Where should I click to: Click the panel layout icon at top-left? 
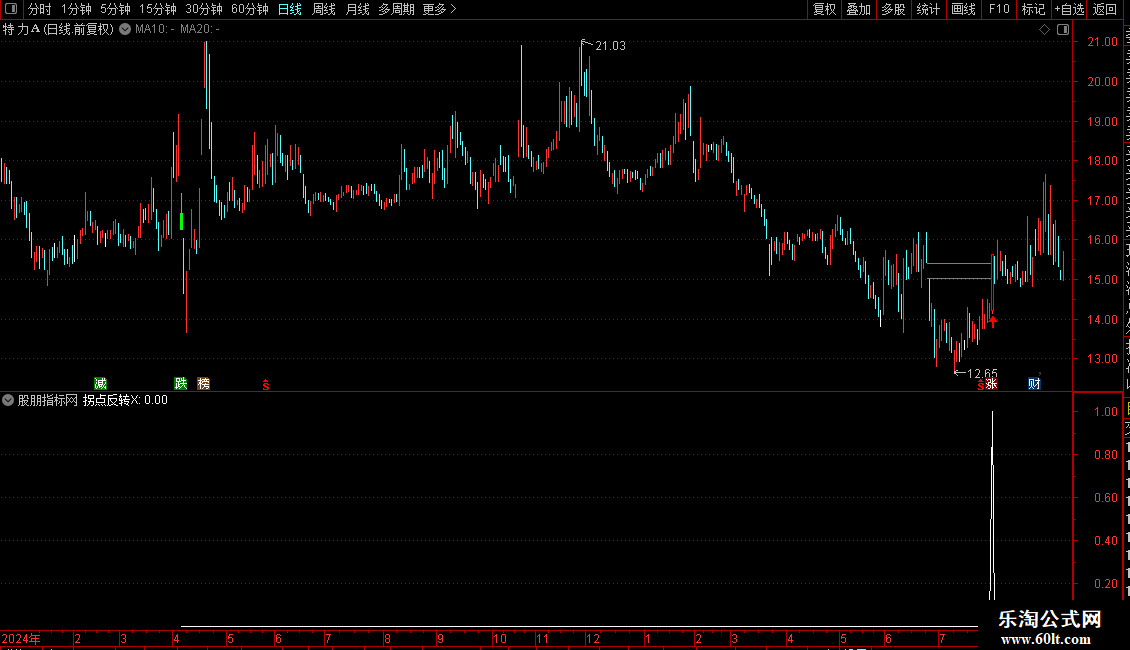point(11,9)
